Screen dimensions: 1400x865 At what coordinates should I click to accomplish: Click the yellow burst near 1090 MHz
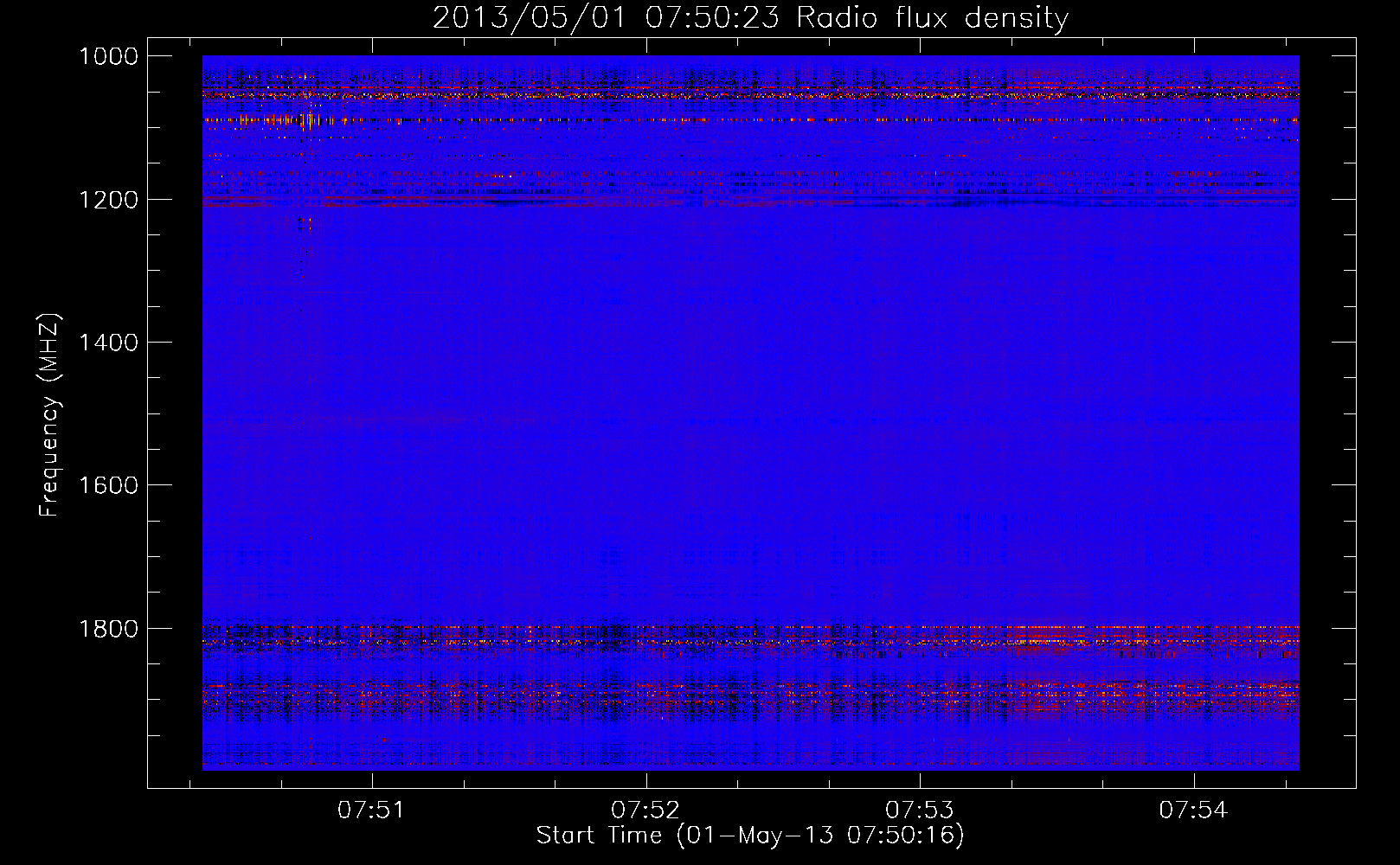tap(307, 120)
